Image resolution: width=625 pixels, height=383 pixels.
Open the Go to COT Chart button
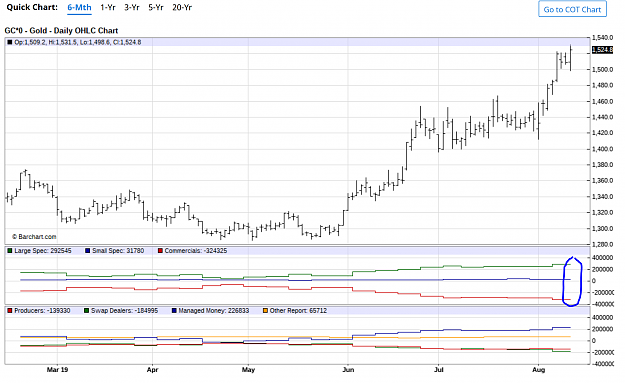point(572,9)
